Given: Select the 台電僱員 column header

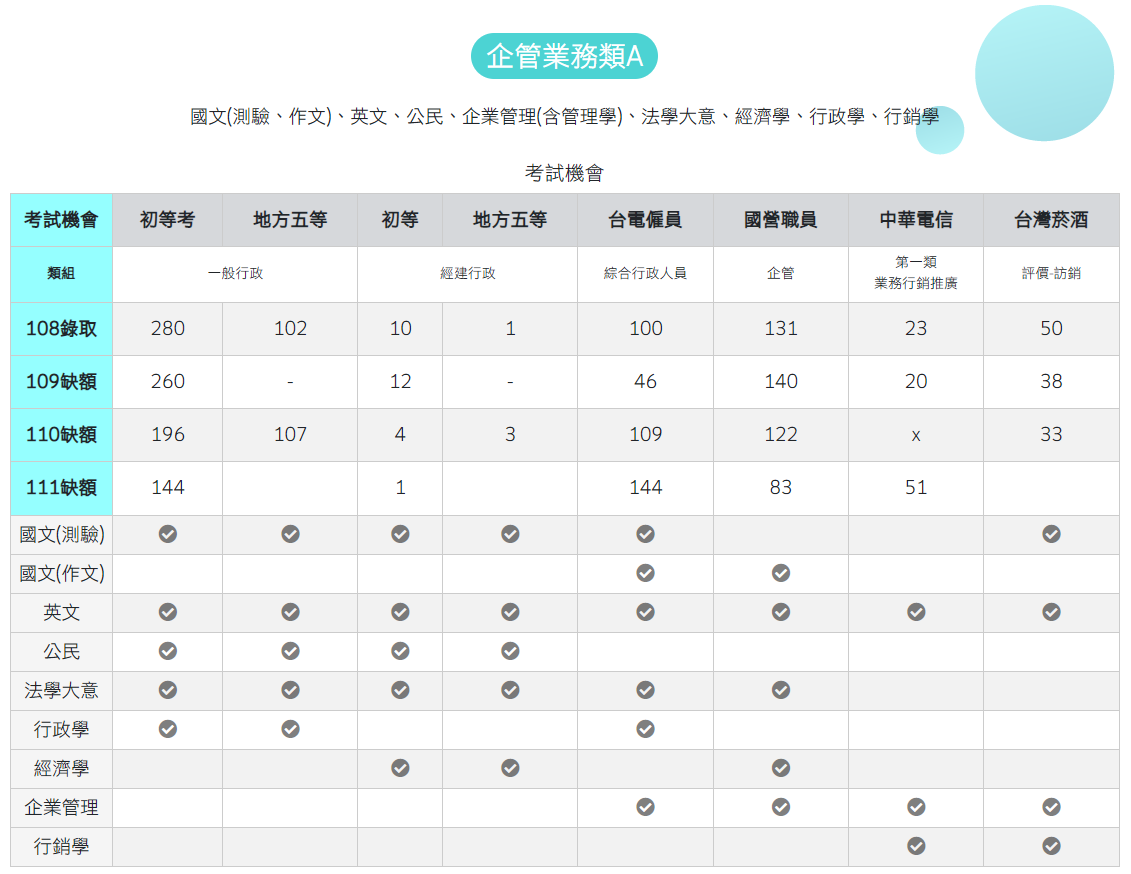Looking at the screenshot, I should point(646,220).
